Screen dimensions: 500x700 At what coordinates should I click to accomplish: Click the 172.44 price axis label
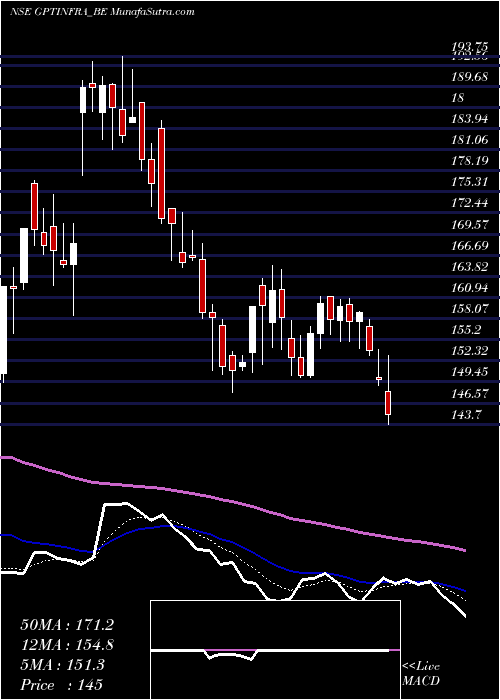point(470,204)
